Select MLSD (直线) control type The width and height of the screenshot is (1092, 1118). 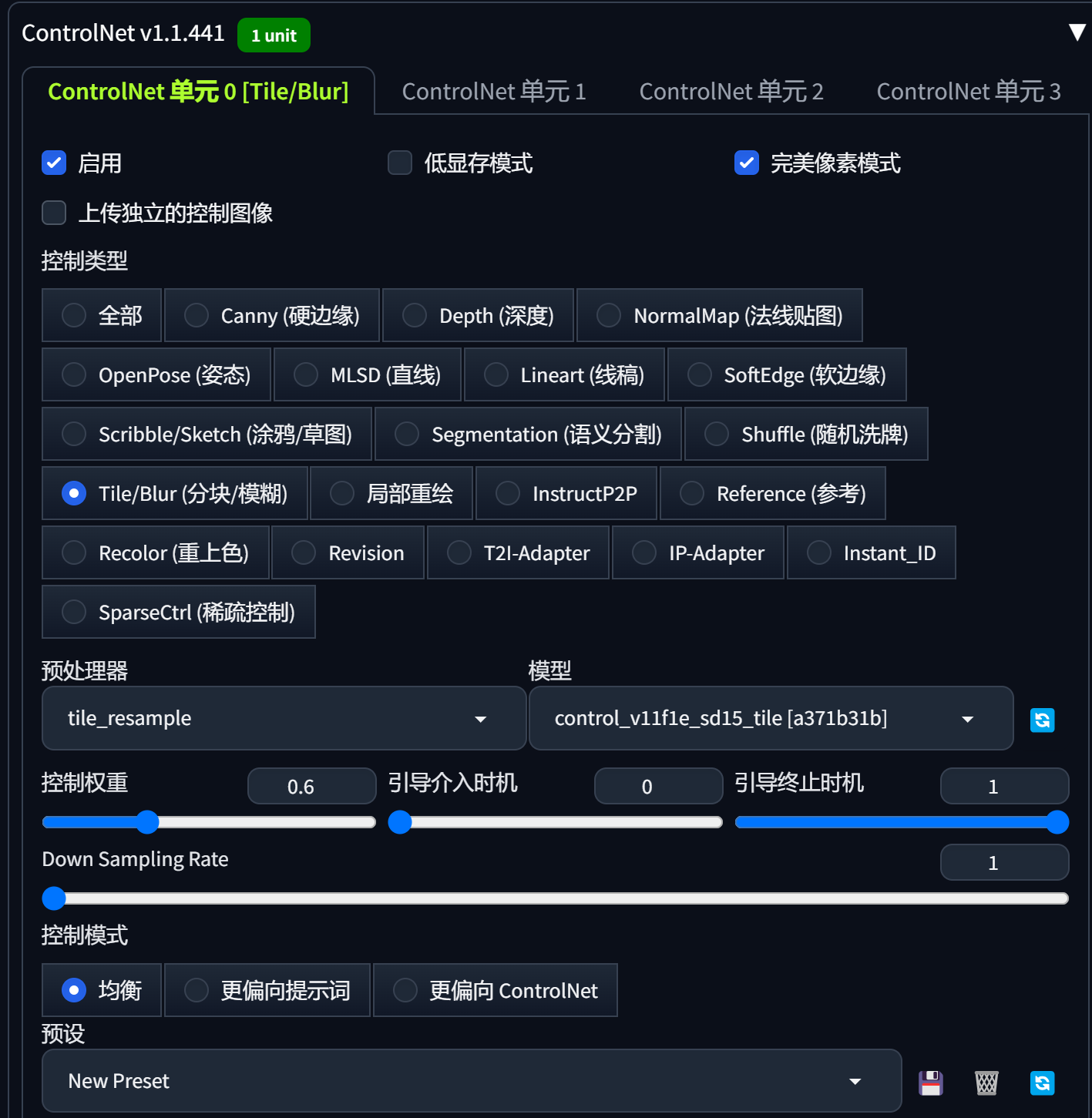click(368, 374)
